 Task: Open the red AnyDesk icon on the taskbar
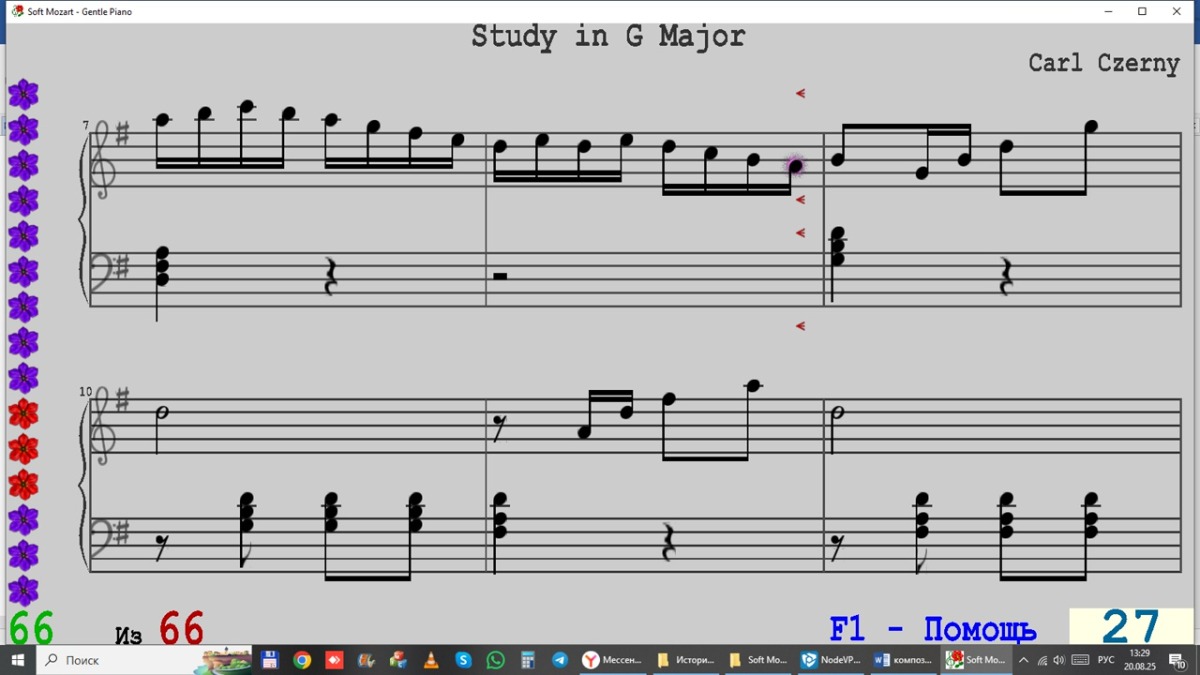(334, 660)
